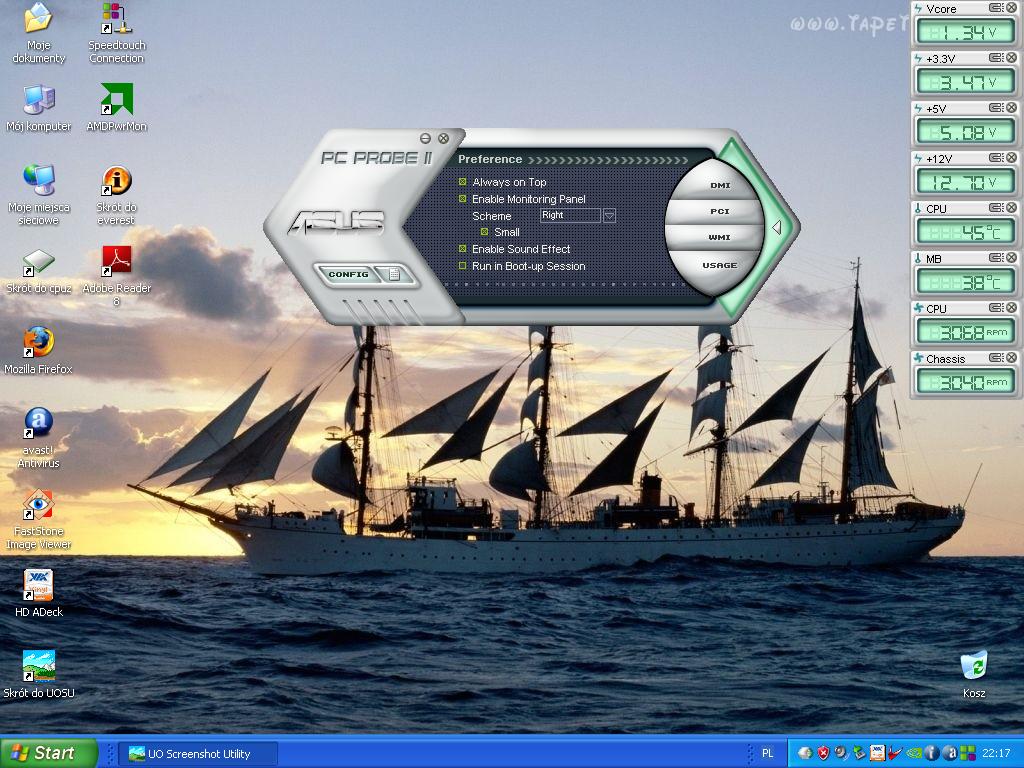
Task: Open the Scheme dropdown arrow
Action: pos(609,215)
